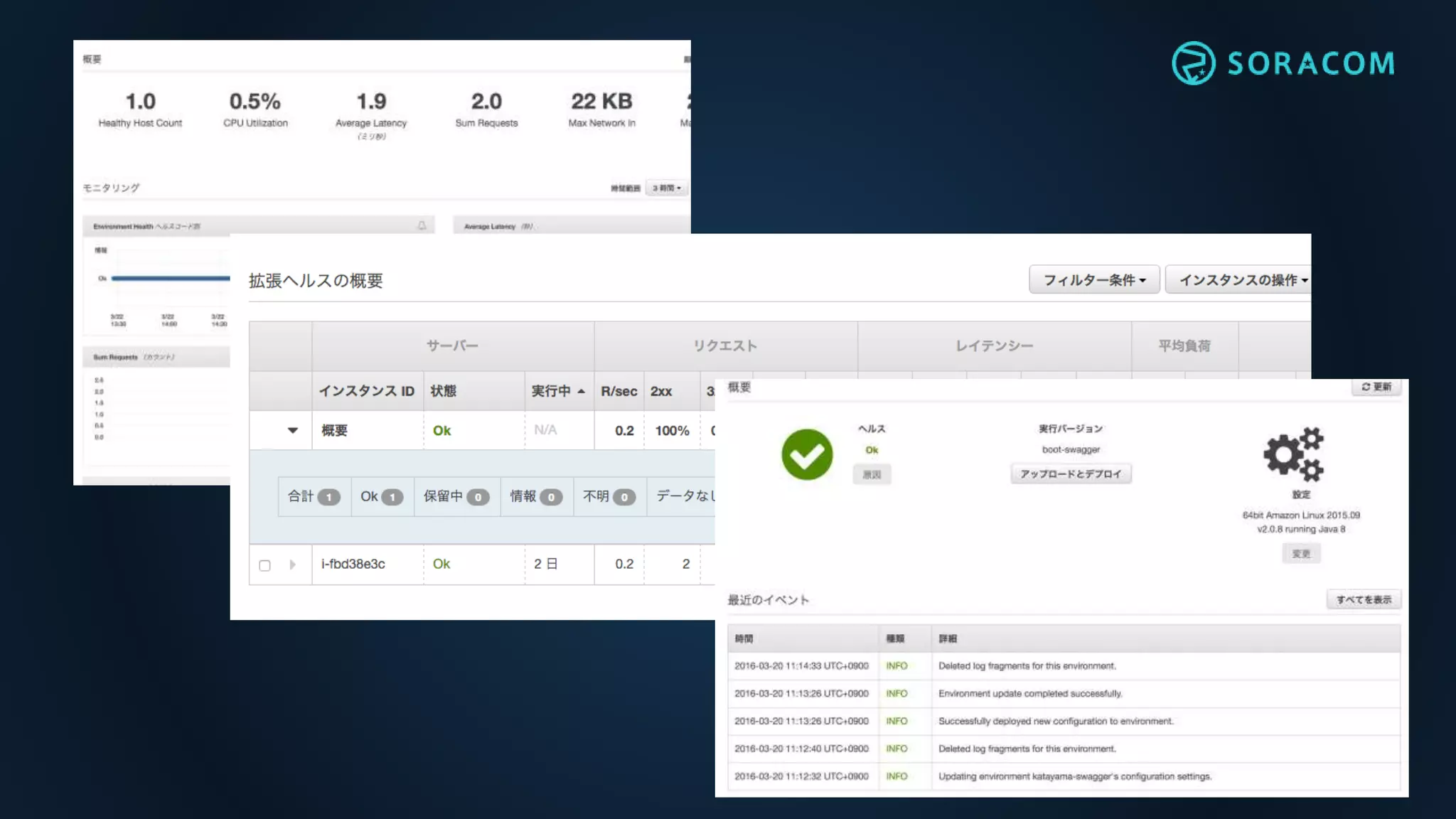Select the 保留中 filter tab

point(456,496)
